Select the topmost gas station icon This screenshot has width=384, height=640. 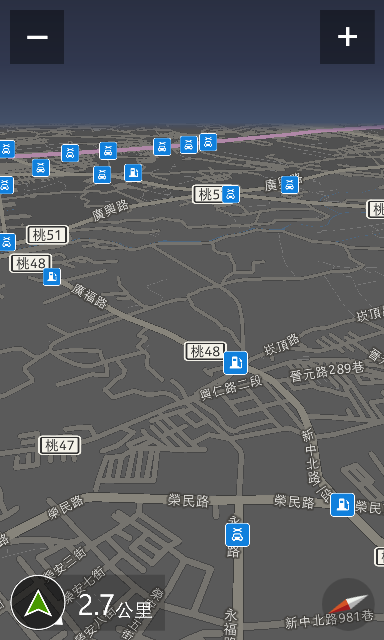point(133,173)
